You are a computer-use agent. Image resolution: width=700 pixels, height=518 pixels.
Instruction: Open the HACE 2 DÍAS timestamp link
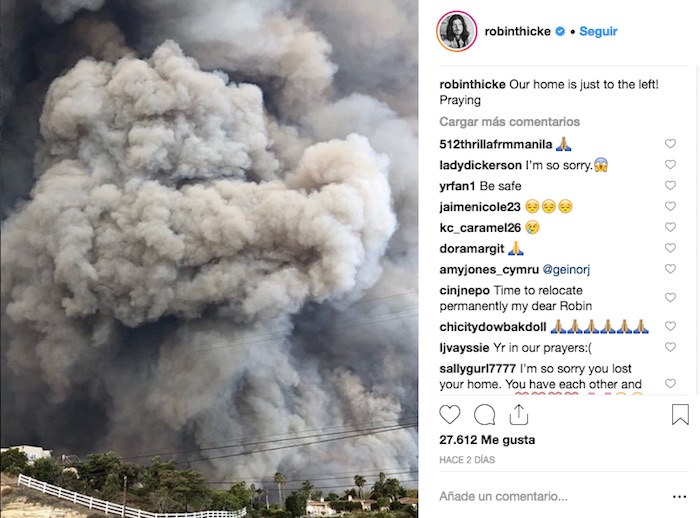467,460
